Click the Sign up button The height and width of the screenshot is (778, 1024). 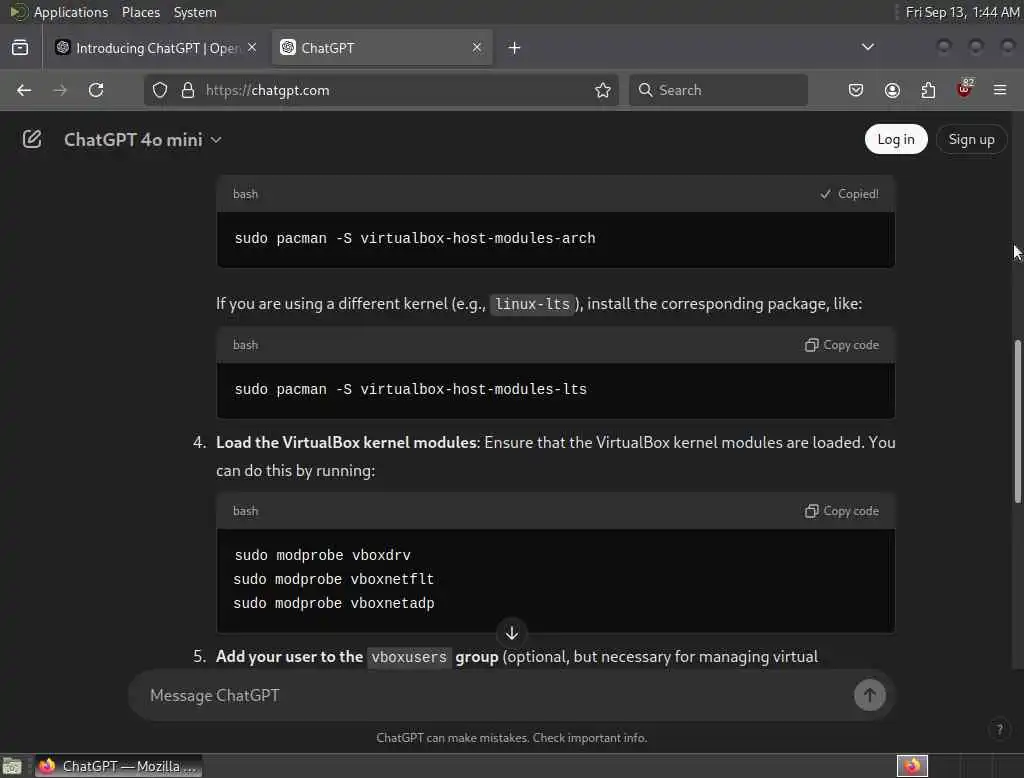971,139
